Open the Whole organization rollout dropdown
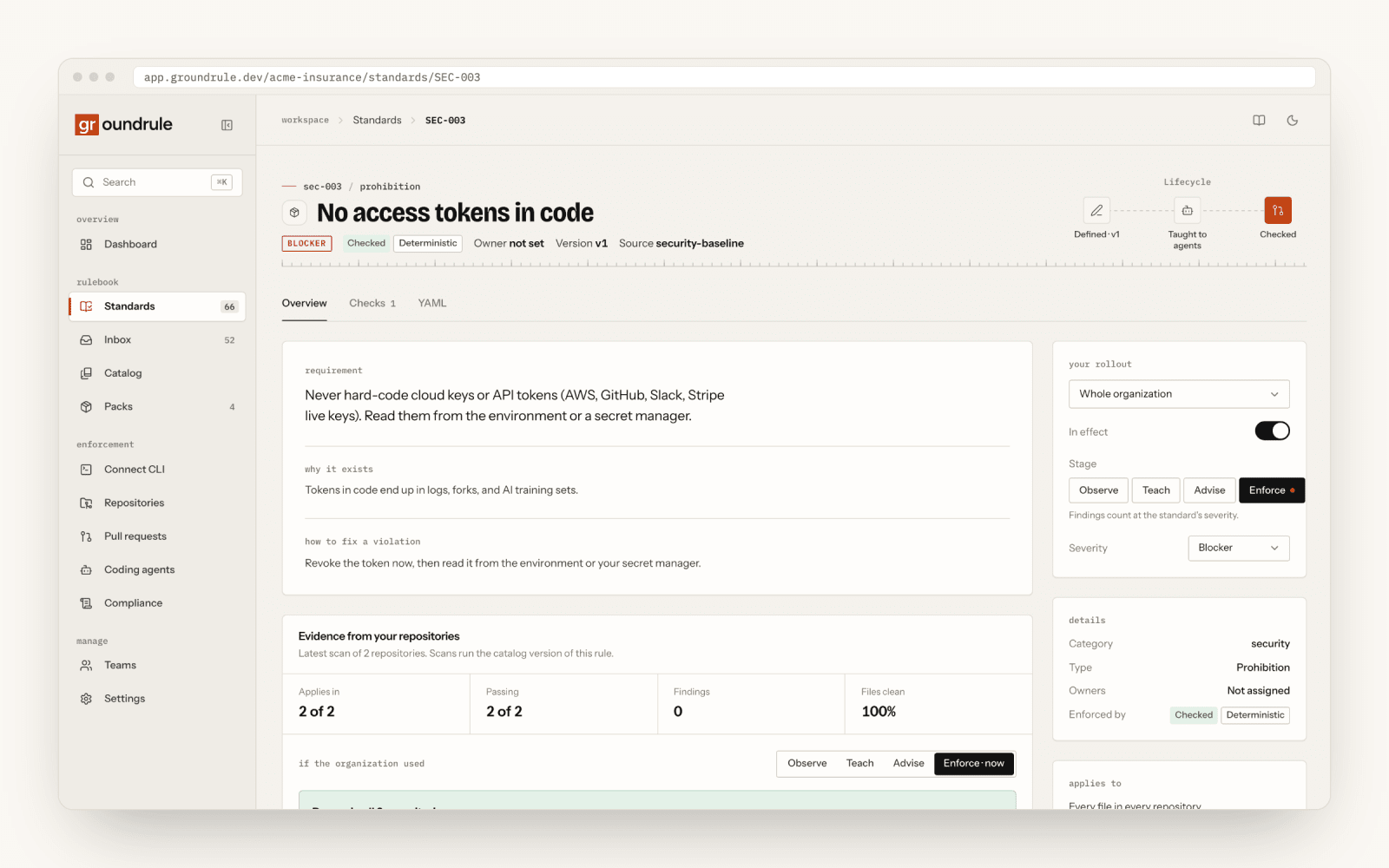The image size is (1389, 868). (1179, 394)
